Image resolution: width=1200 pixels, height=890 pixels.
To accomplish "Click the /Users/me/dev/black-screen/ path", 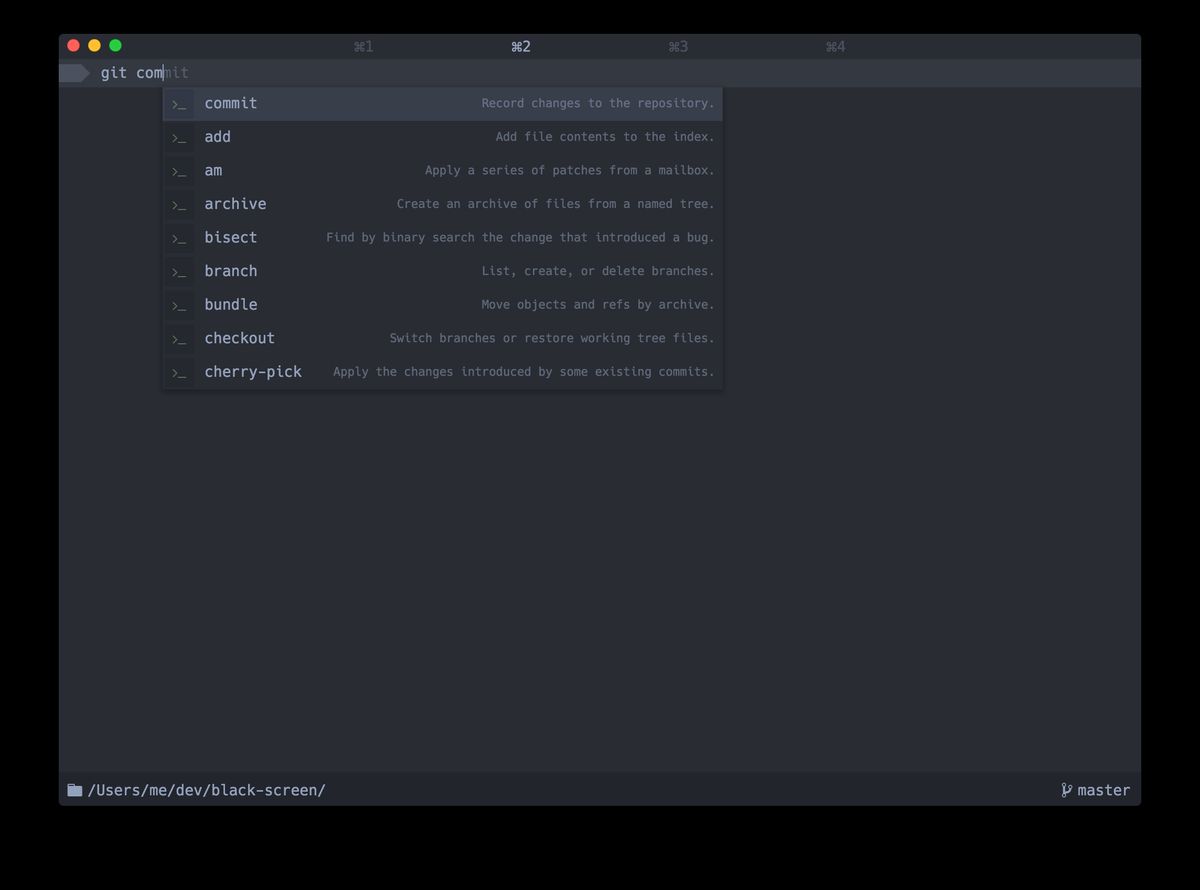I will [207, 789].
